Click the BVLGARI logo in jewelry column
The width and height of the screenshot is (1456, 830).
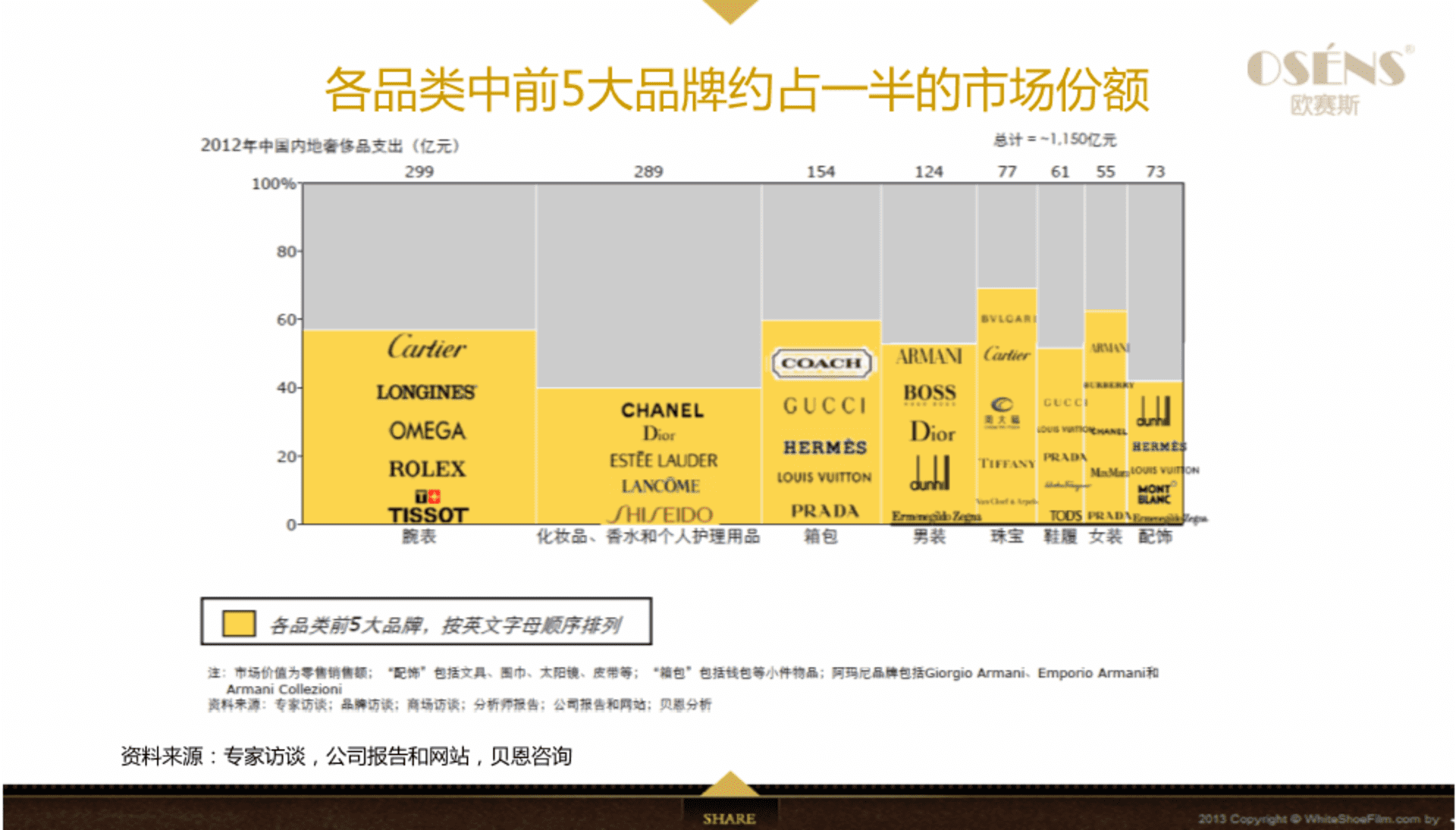(1008, 319)
